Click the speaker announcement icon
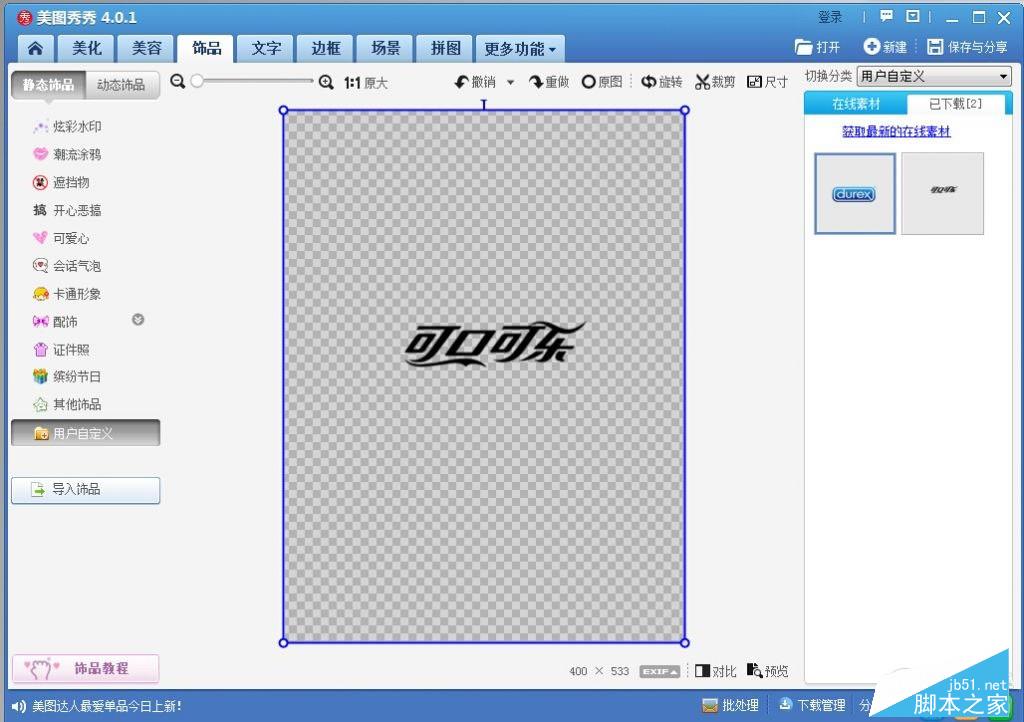This screenshot has height=722, width=1024. click(x=19, y=706)
